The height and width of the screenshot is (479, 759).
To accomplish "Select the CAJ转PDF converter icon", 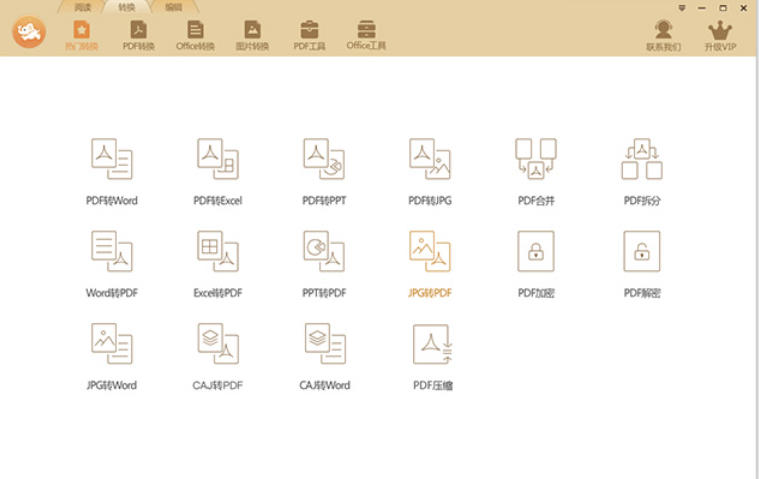I will tap(218, 345).
